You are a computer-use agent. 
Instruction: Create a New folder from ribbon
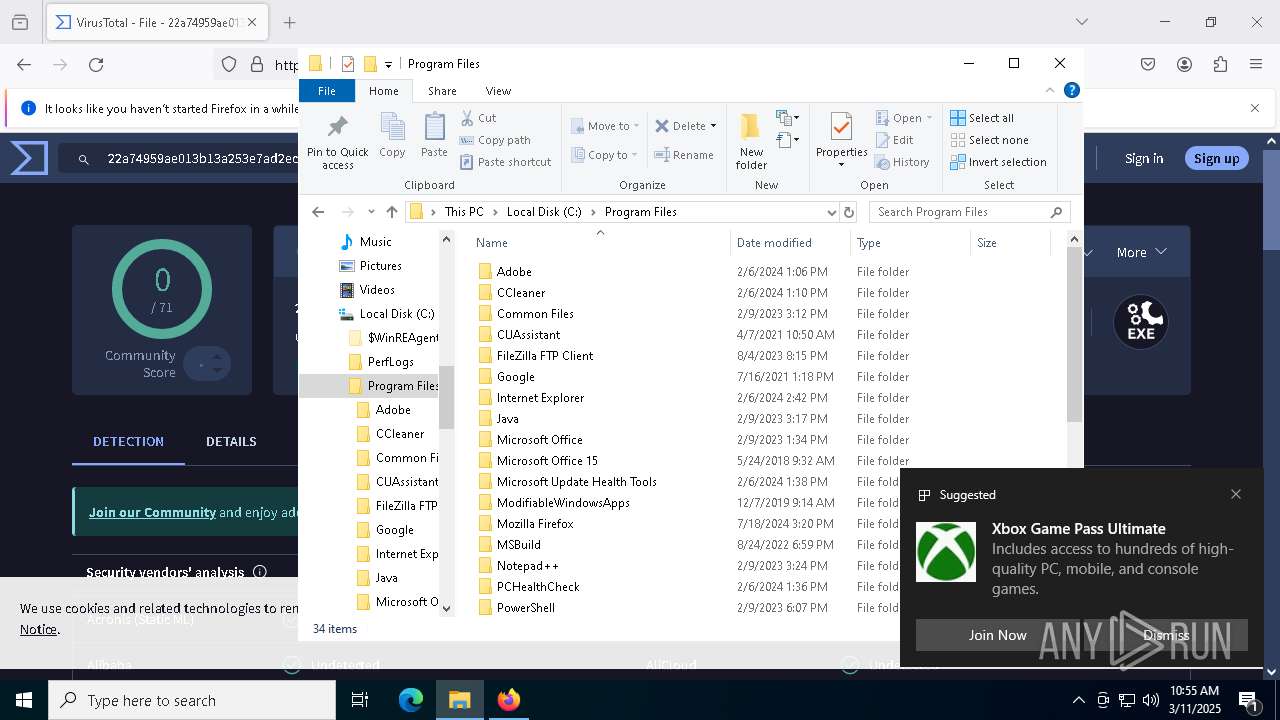(751, 141)
